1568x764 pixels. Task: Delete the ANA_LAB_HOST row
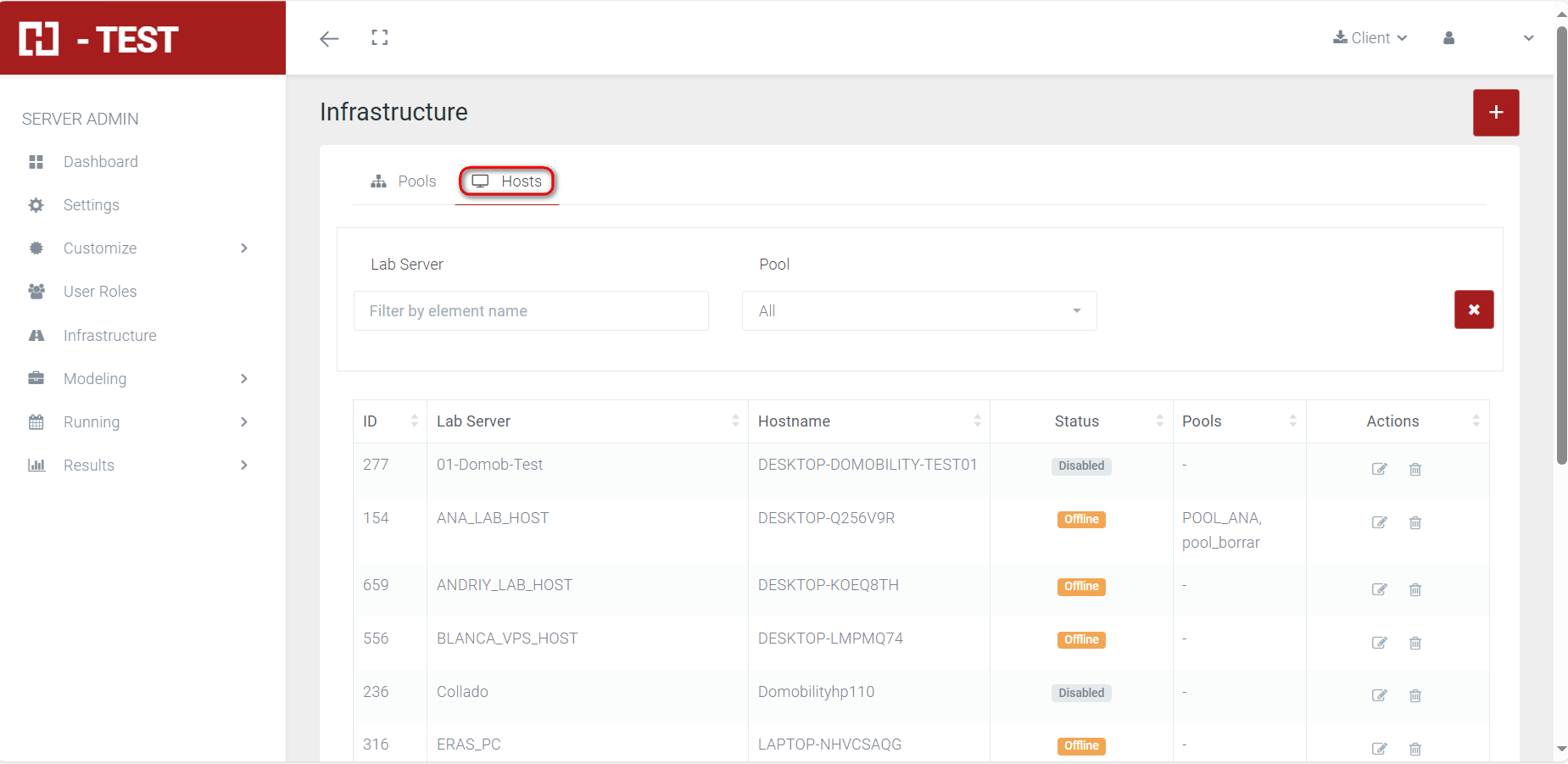point(1415,522)
